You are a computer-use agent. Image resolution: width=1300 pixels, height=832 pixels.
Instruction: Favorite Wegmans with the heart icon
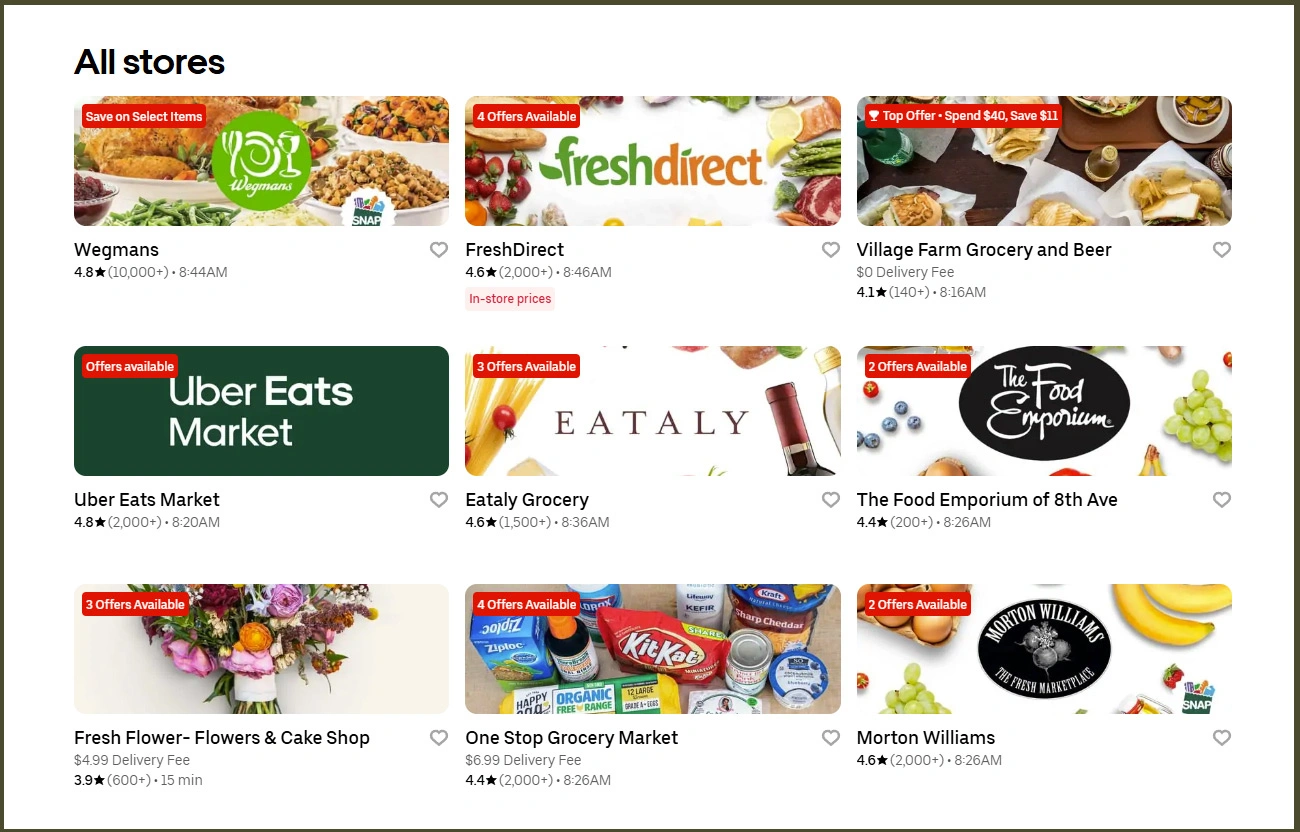click(x=439, y=250)
